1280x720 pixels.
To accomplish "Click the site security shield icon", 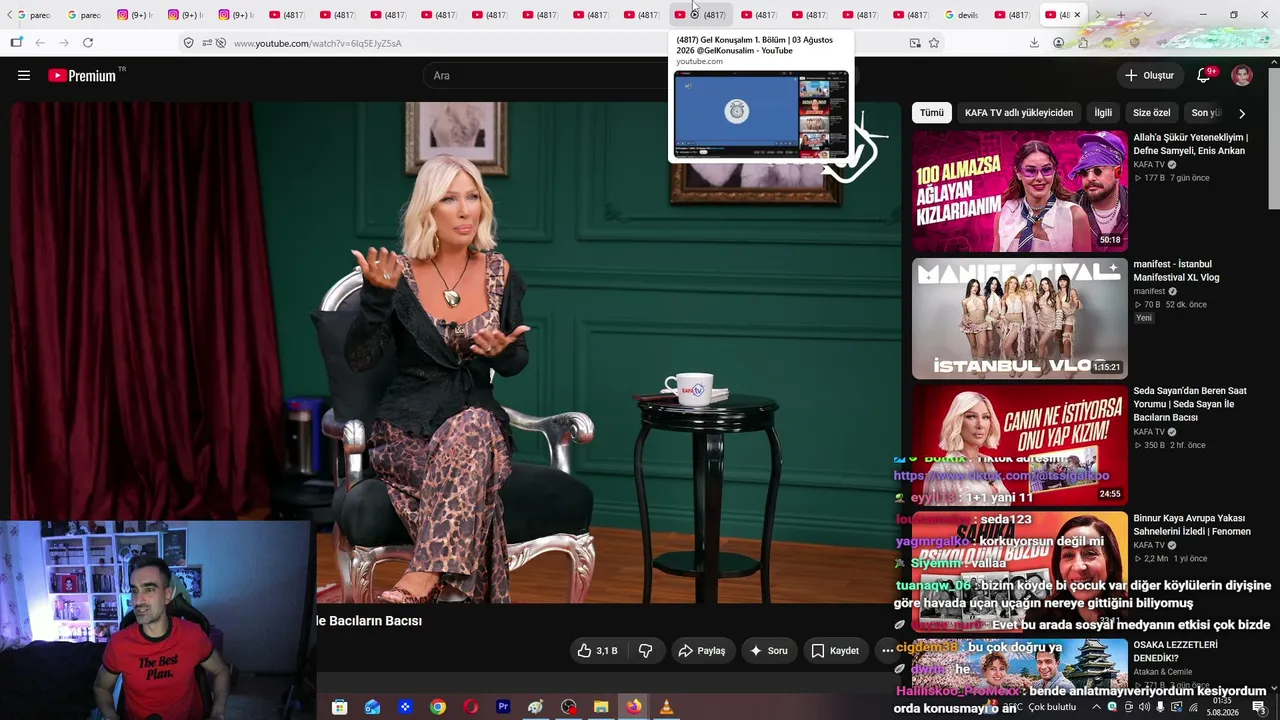I will (x=188, y=43).
